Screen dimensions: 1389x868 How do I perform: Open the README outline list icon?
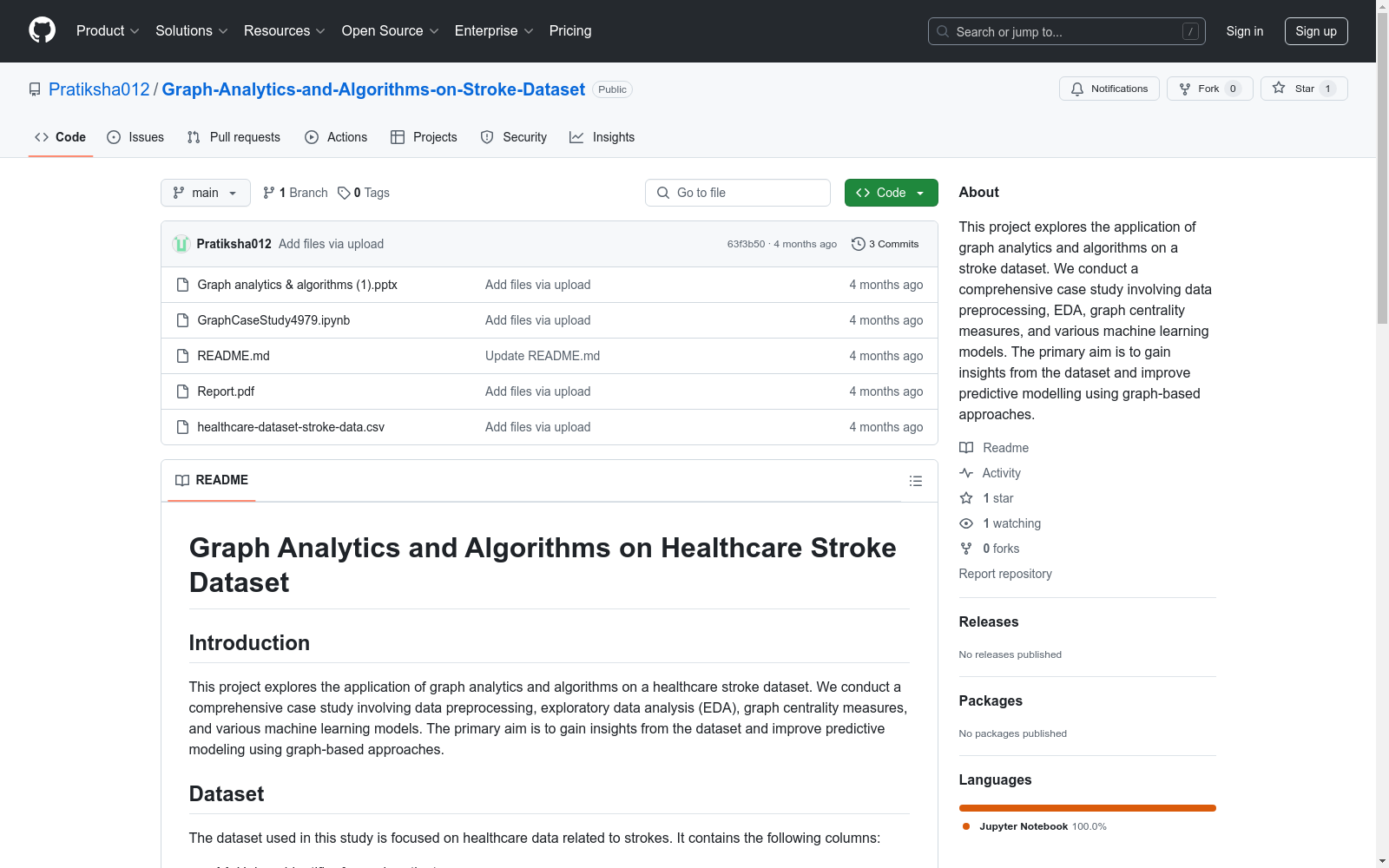coord(915,481)
